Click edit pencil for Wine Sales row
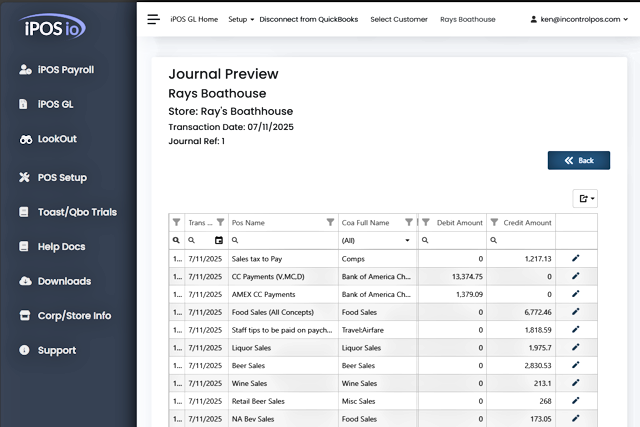Screen dimensions: 640x427 click(575, 383)
